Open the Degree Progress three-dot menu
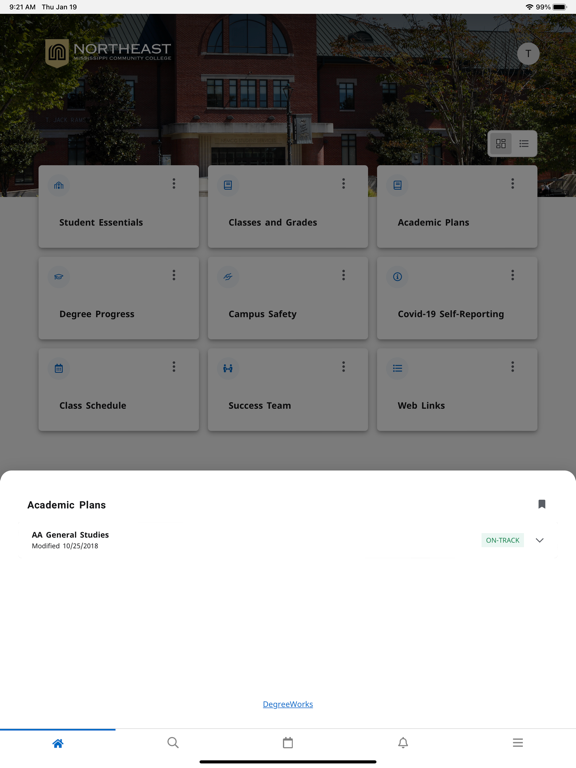Image resolution: width=576 pixels, height=768 pixels. [174, 275]
